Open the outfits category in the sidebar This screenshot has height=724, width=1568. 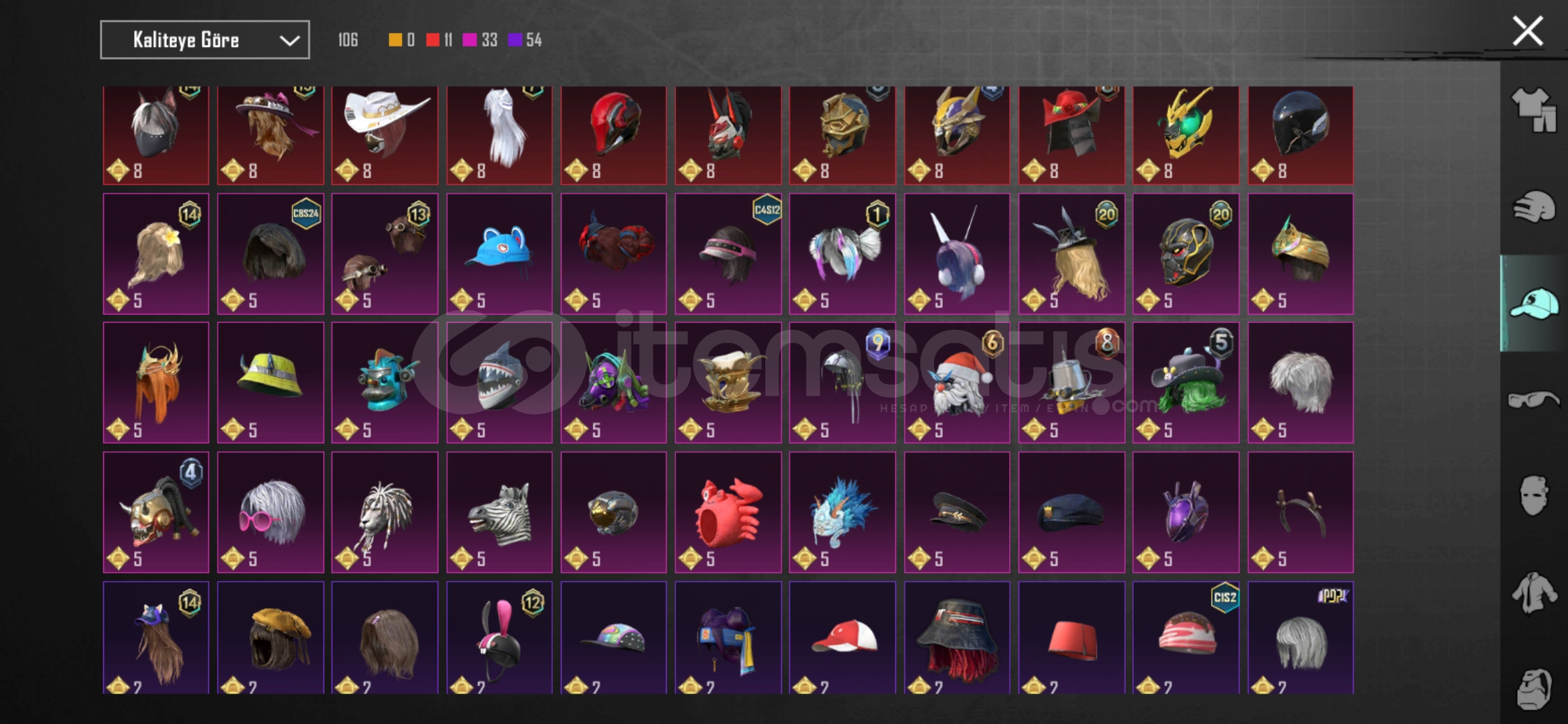tap(1533, 110)
